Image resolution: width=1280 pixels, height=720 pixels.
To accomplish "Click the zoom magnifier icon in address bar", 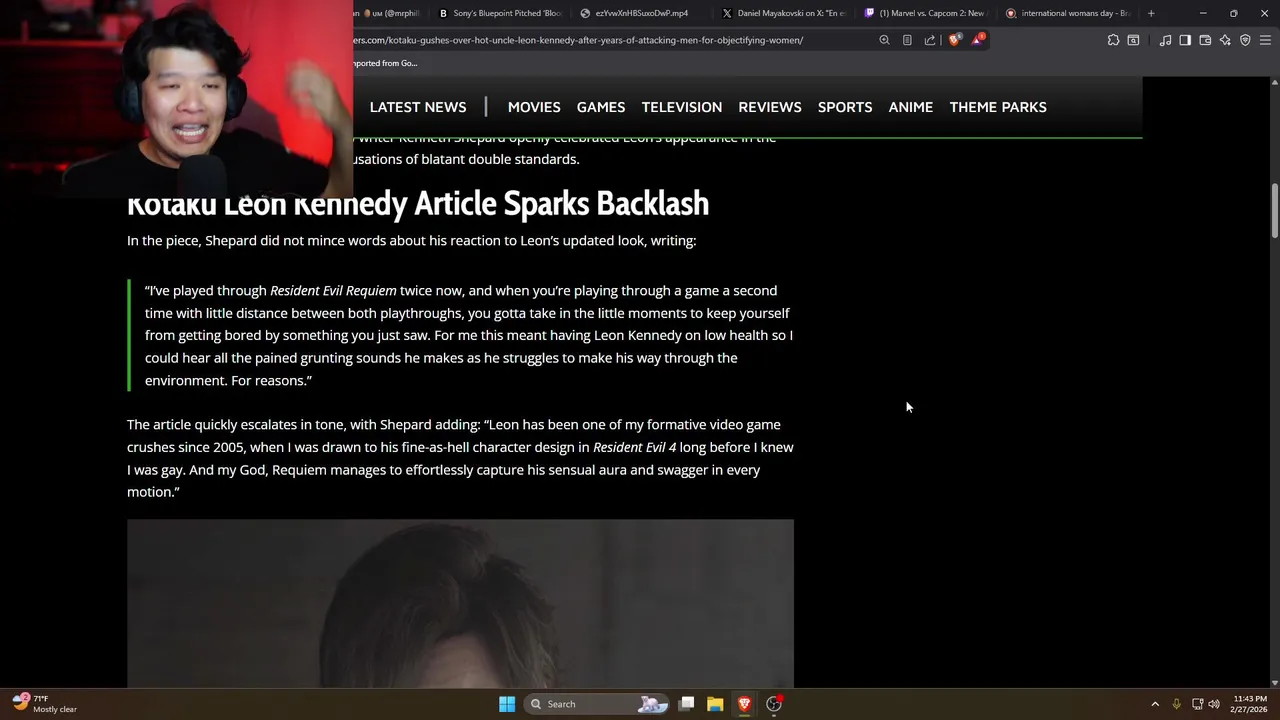I will pos(884,40).
